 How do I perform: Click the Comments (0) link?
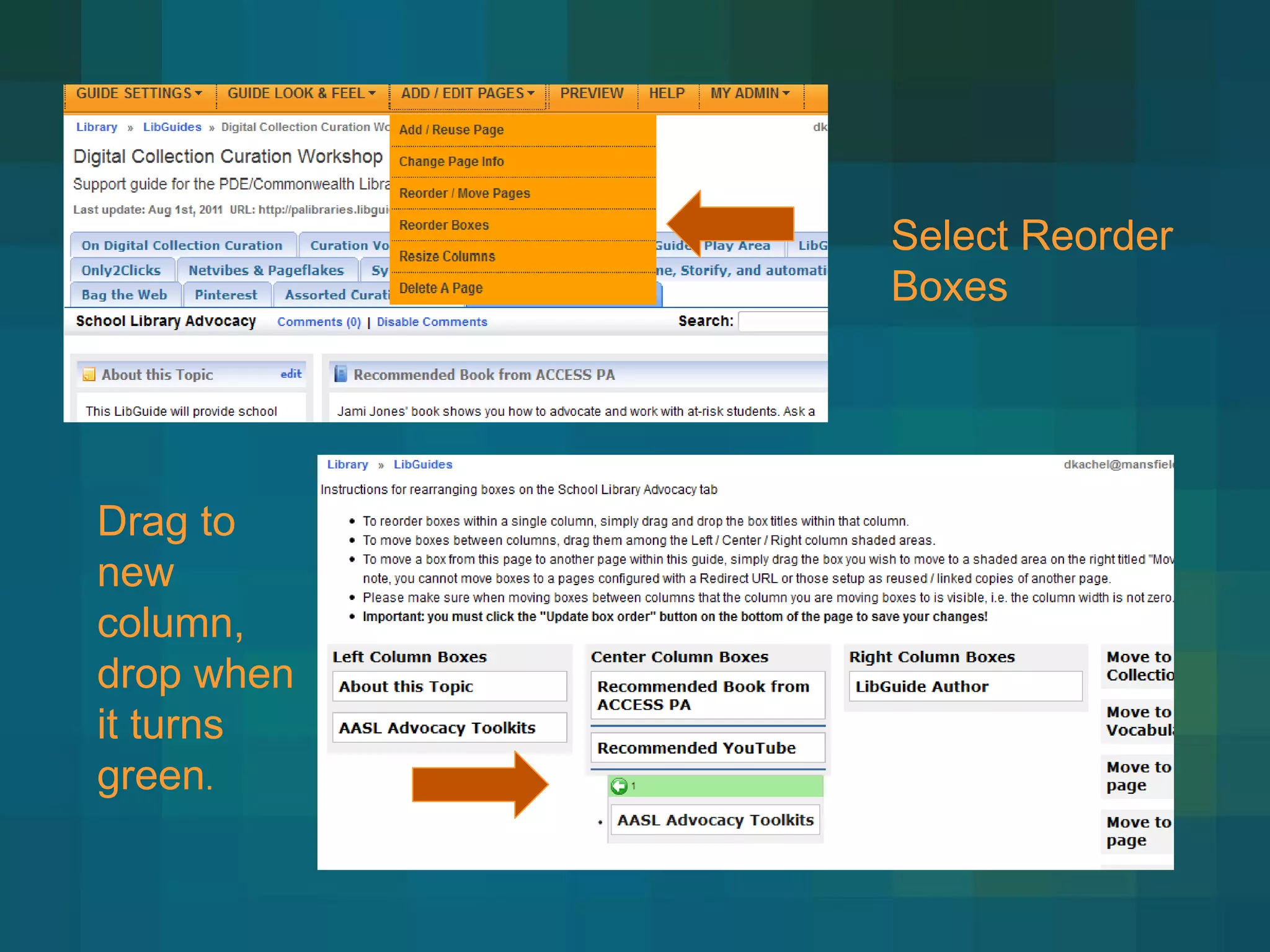tap(319, 322)
